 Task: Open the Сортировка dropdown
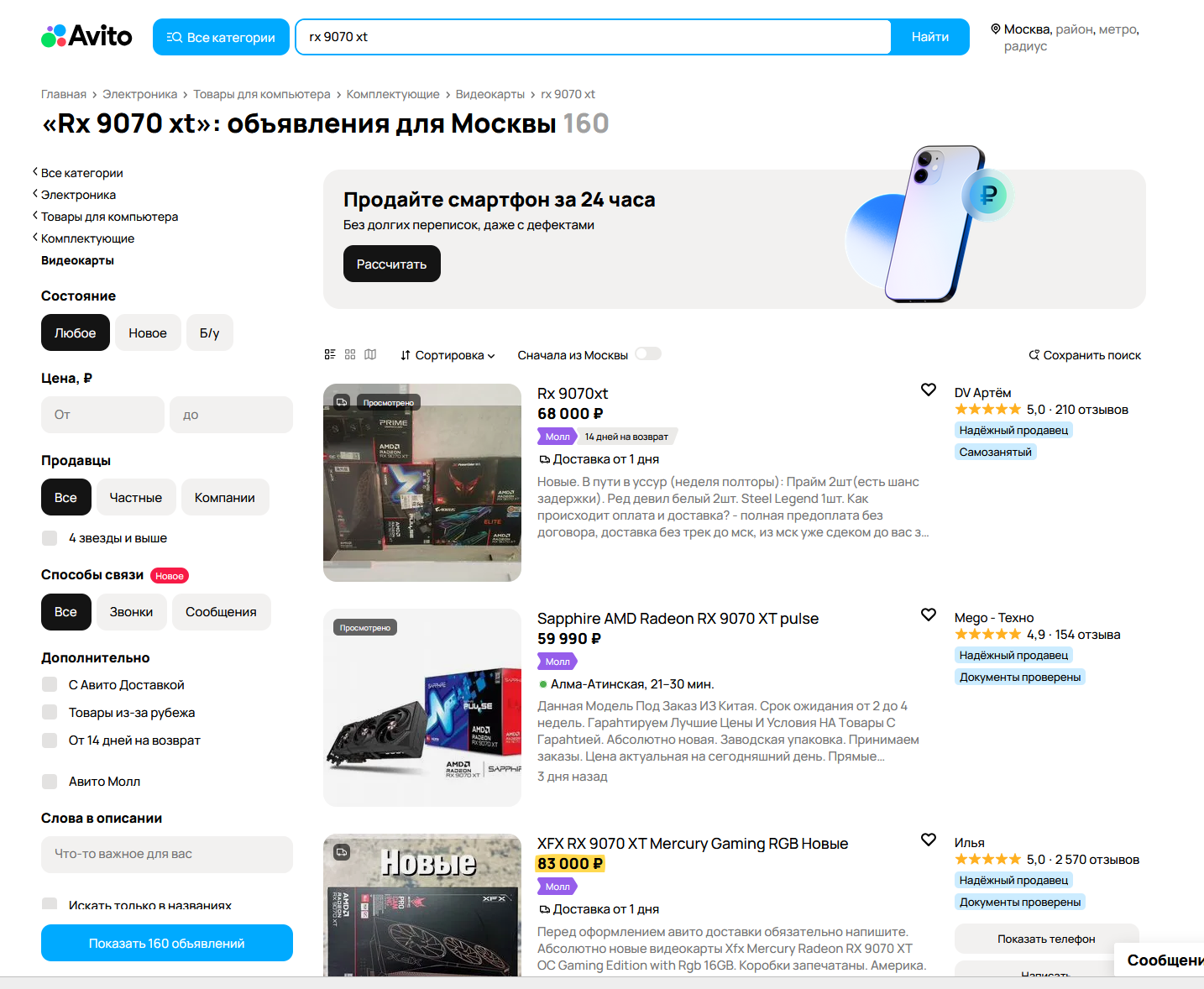[x=448, y=355]
